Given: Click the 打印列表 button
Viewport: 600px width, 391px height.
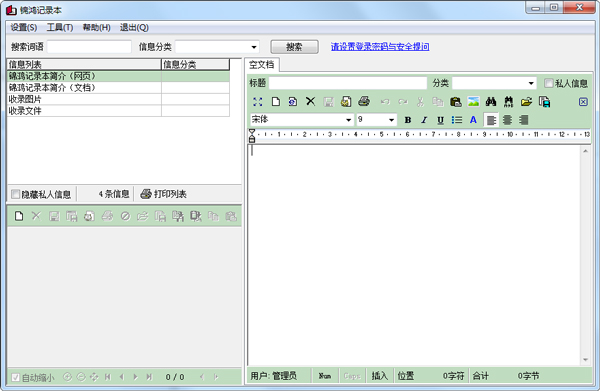Looking at the screenshot, I should click(164, 194).
